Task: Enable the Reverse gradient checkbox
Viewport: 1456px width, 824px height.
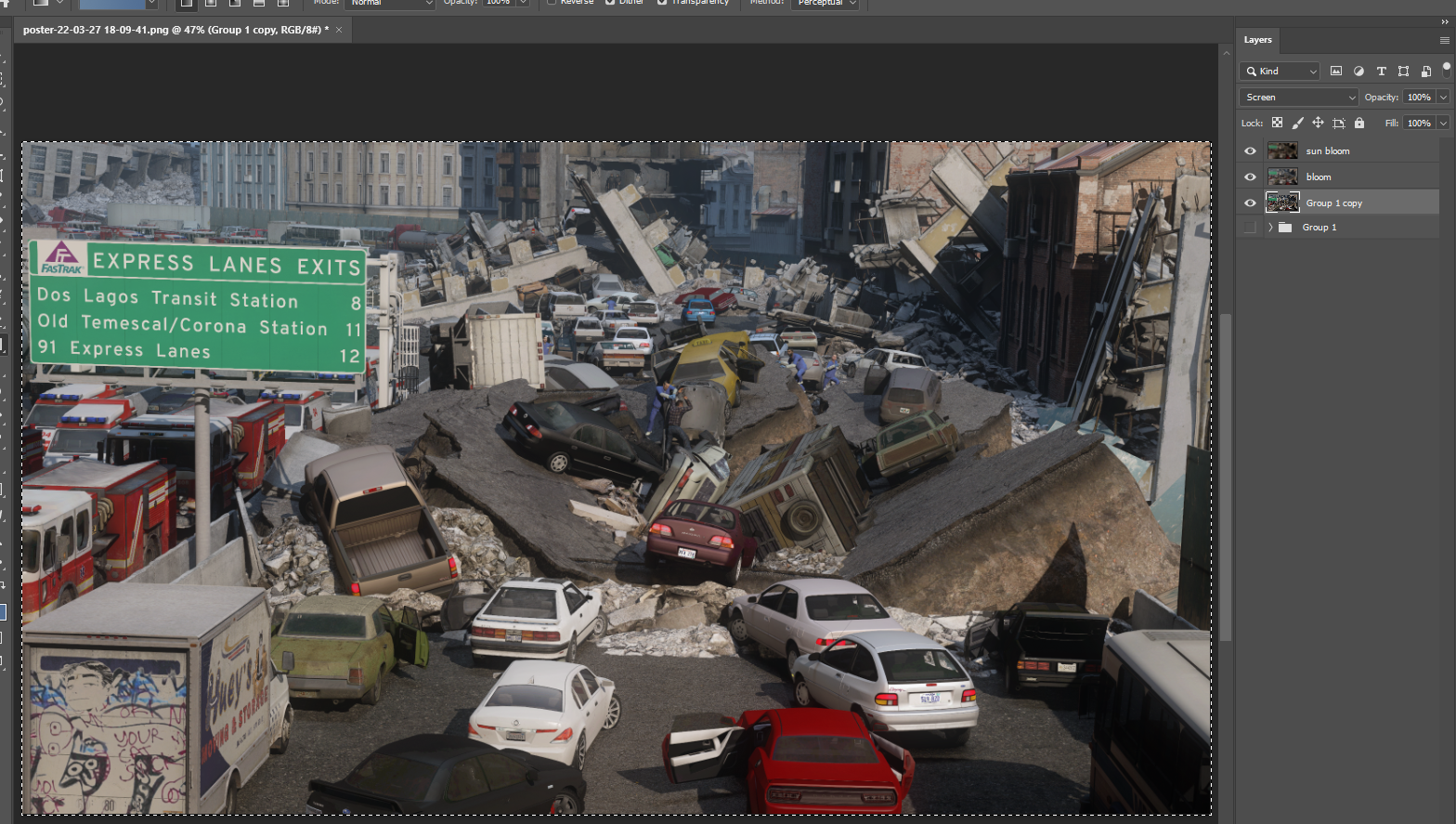Action: (552, 2)
